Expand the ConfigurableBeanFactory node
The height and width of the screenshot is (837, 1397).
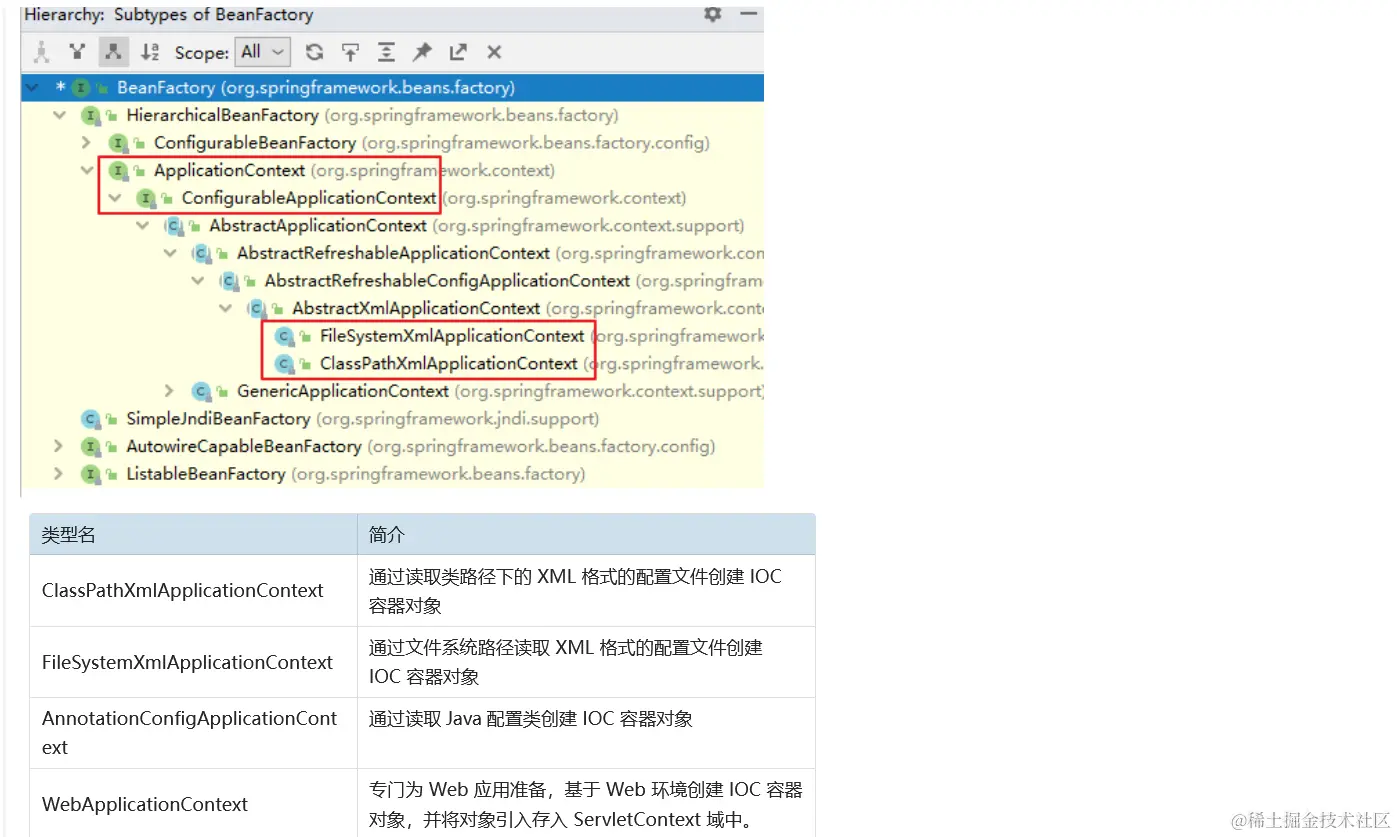86,143
